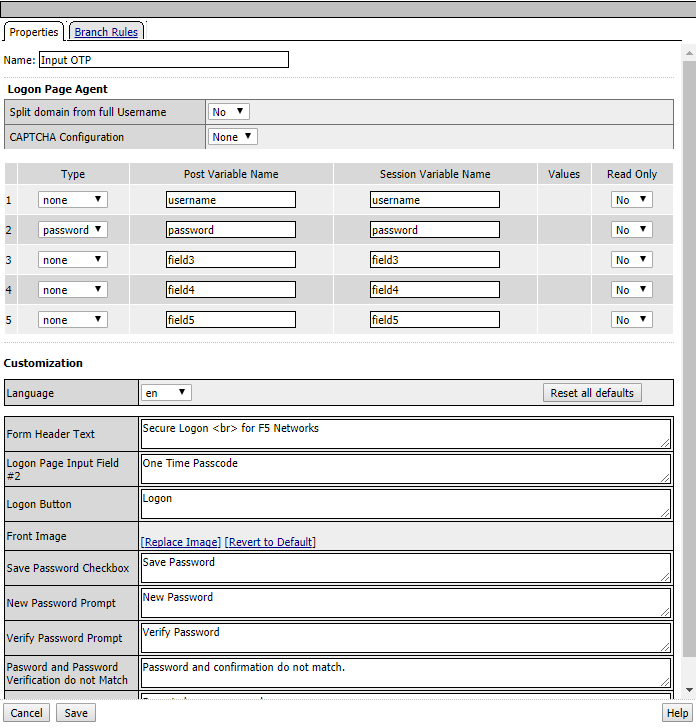Image resolution: width=696 pixels, height=728 pixels.
Task: Click the Save button
Action: [x=76, y=713]
